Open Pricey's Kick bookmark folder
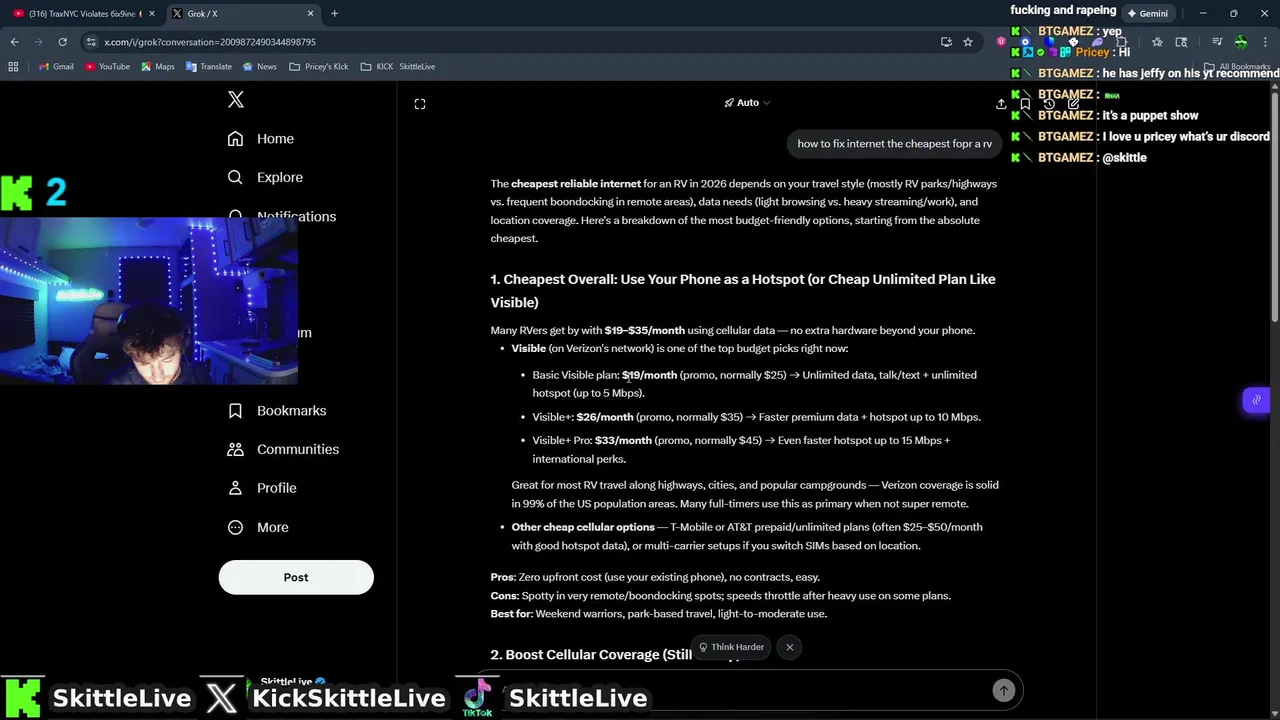Screen dimensions: 1280x720 318,67
